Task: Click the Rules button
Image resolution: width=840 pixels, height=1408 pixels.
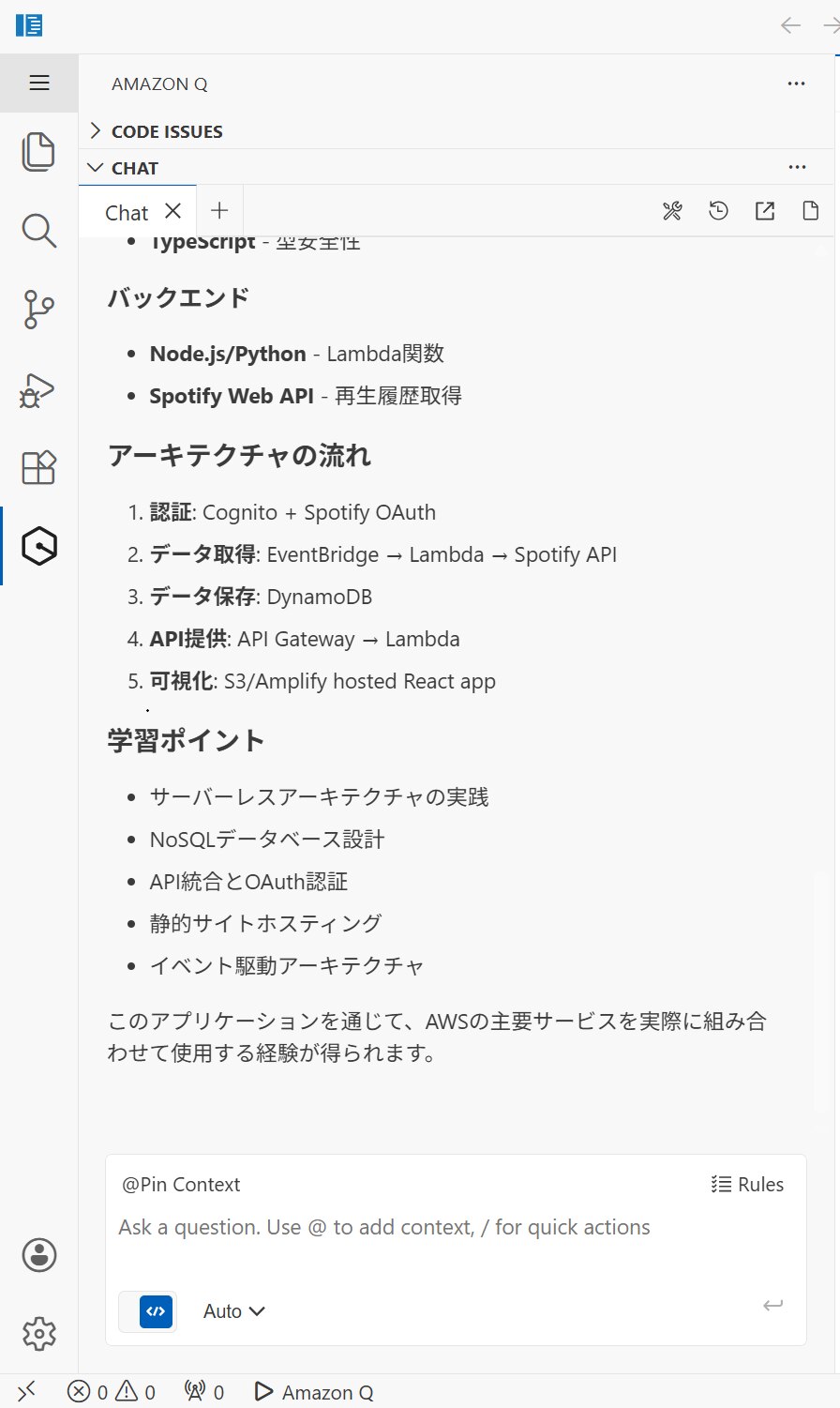Action: click(x=748, y=1185)
